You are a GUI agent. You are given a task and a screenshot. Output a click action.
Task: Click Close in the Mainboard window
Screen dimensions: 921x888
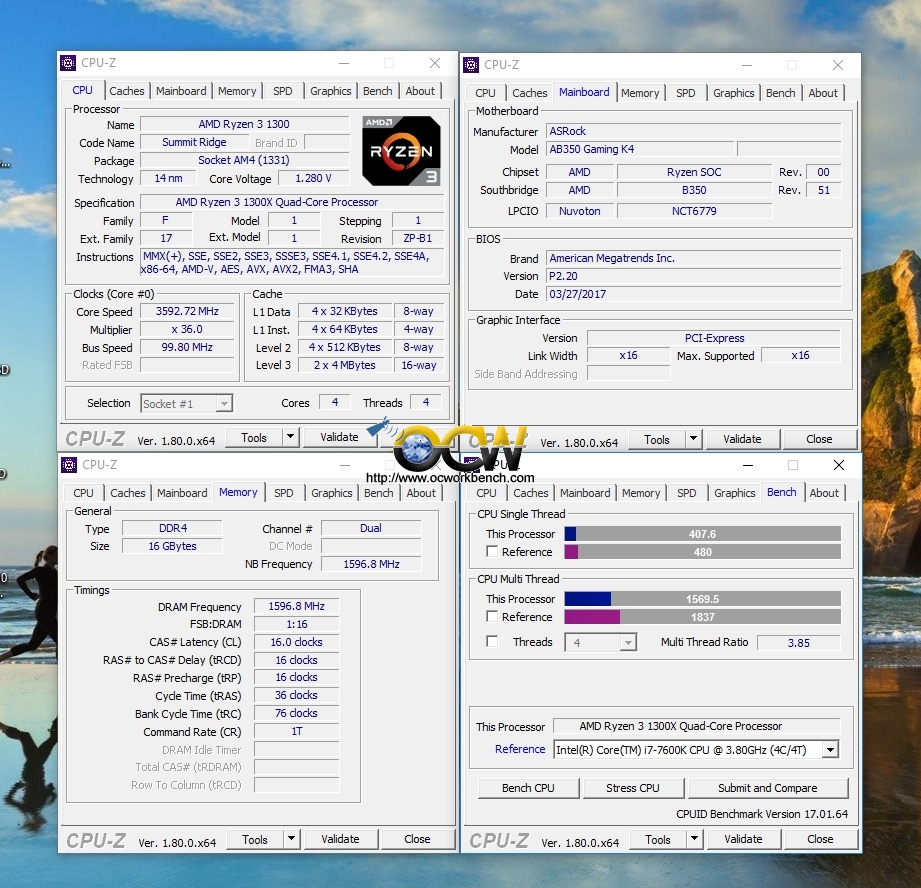pos(819,439)
